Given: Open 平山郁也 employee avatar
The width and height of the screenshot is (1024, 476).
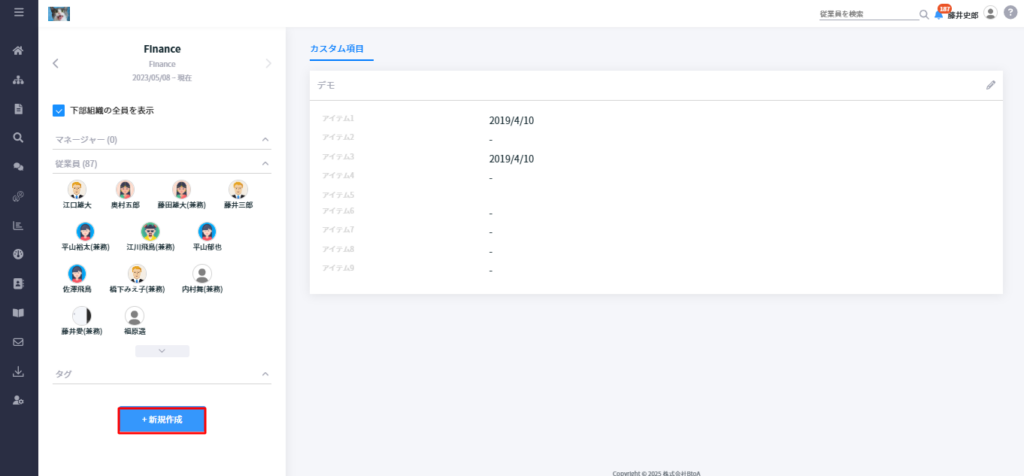Looking at the screenshot, I should pyautogui.click(x=207, y=231).
